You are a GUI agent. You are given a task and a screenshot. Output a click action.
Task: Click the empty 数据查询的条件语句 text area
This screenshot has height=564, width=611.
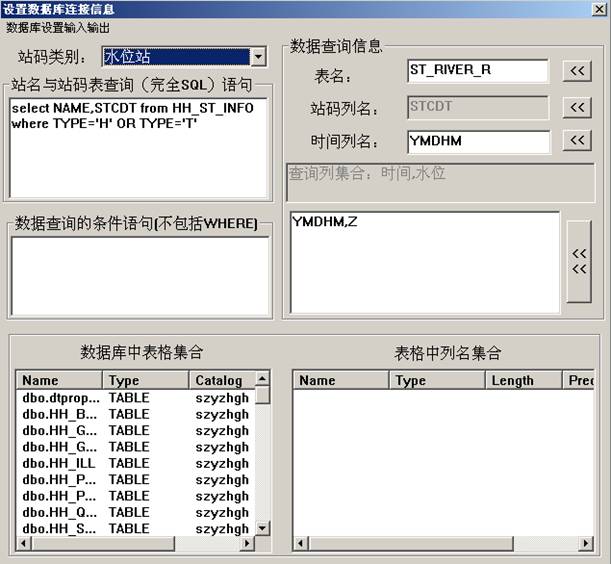pos(138,276)
